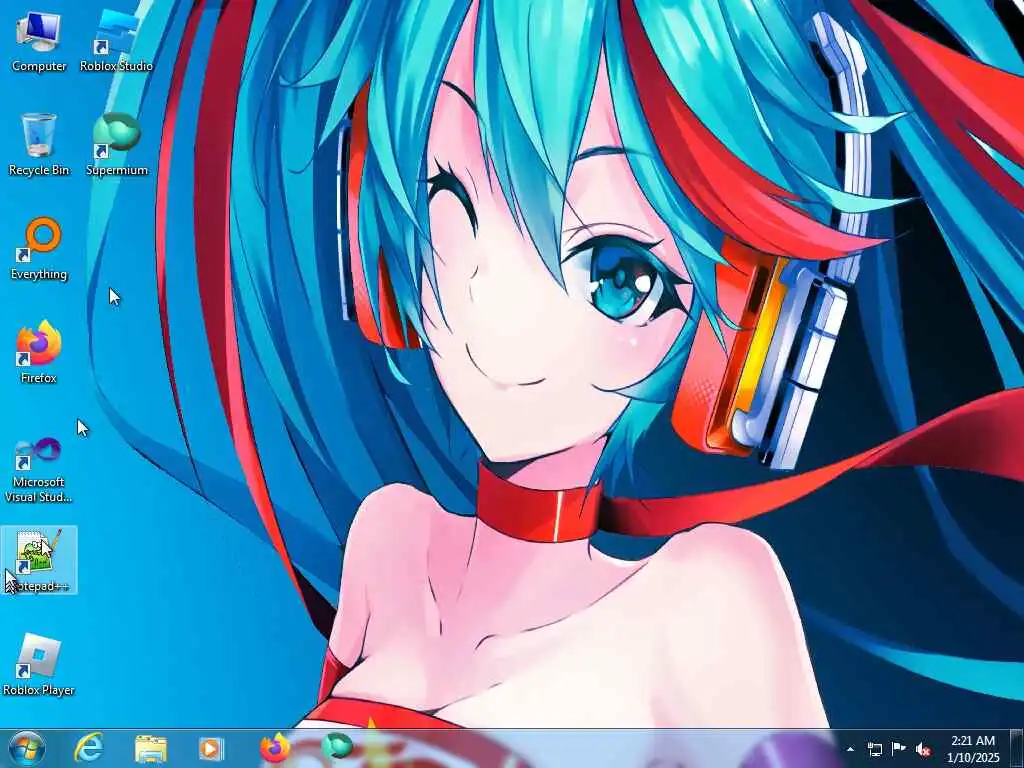Launch Firefox from the taskbar
The width and height of the screenshot is (1024, 768).
coord(275,748)
